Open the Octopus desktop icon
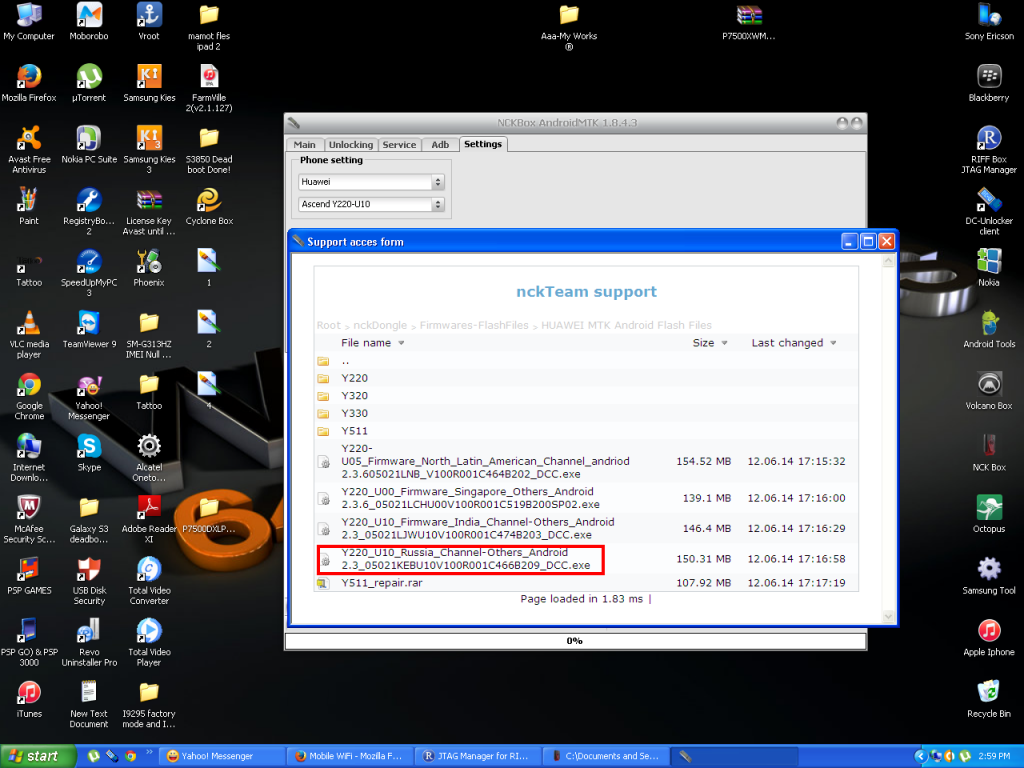1024x768 pixels. [x=988, y=508]
